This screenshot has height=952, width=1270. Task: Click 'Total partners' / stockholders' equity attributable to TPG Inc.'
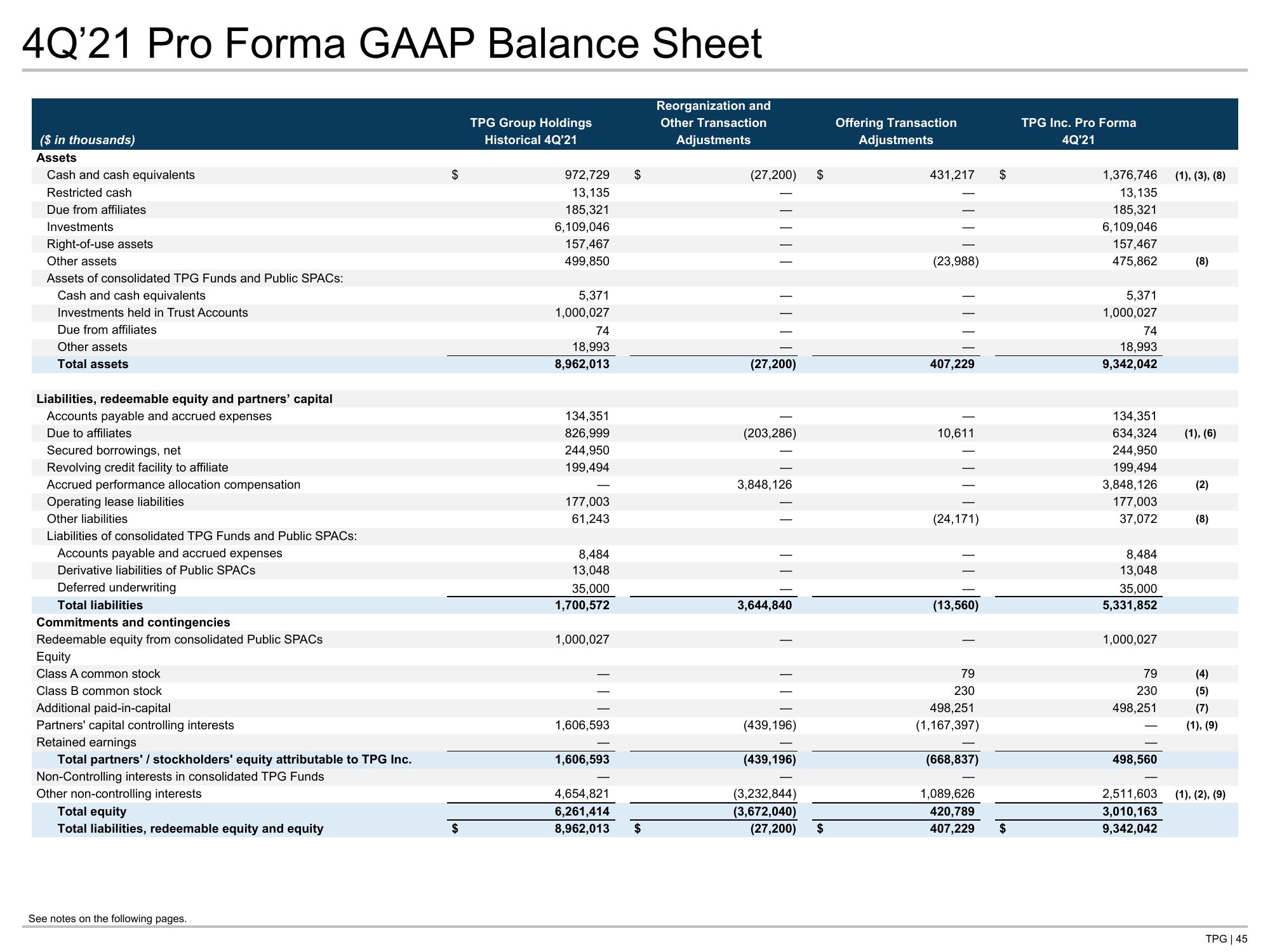pyautogui.click(x=234, y=759)
